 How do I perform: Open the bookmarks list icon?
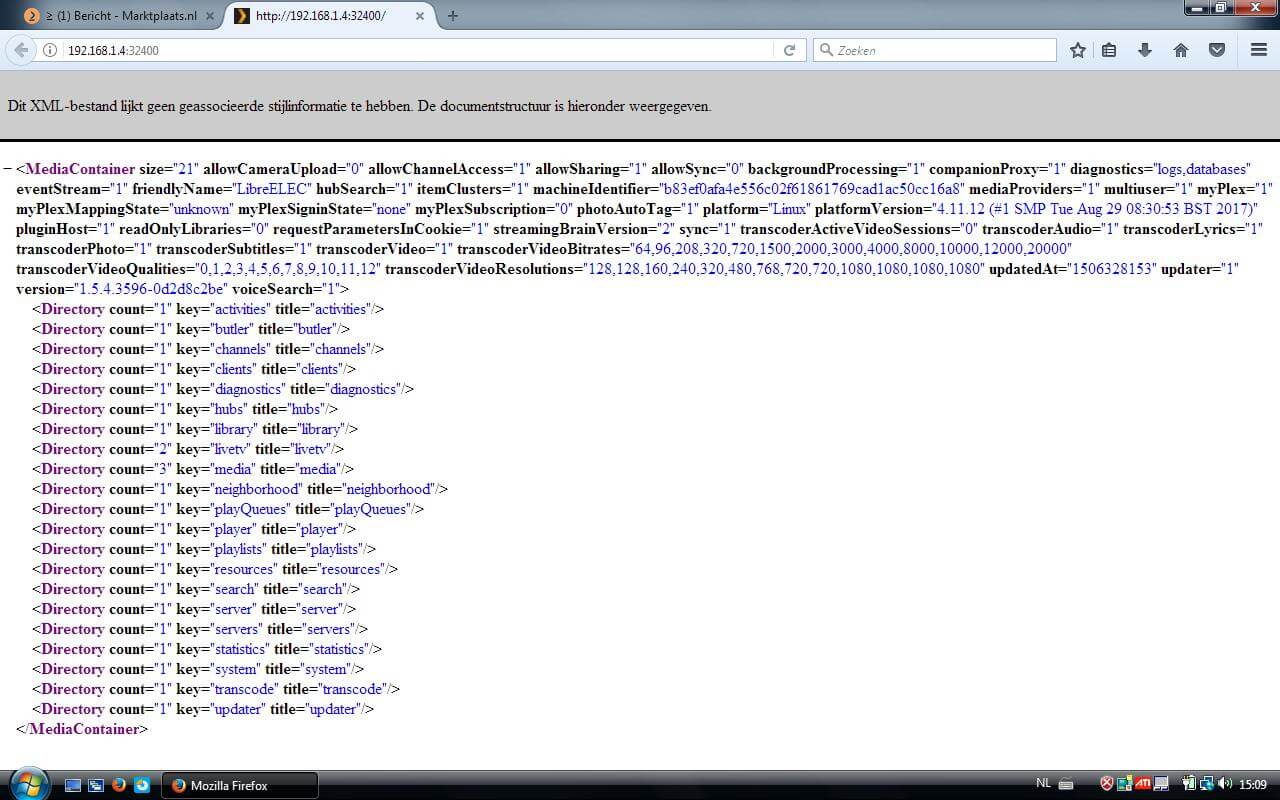click(1109, 50)
